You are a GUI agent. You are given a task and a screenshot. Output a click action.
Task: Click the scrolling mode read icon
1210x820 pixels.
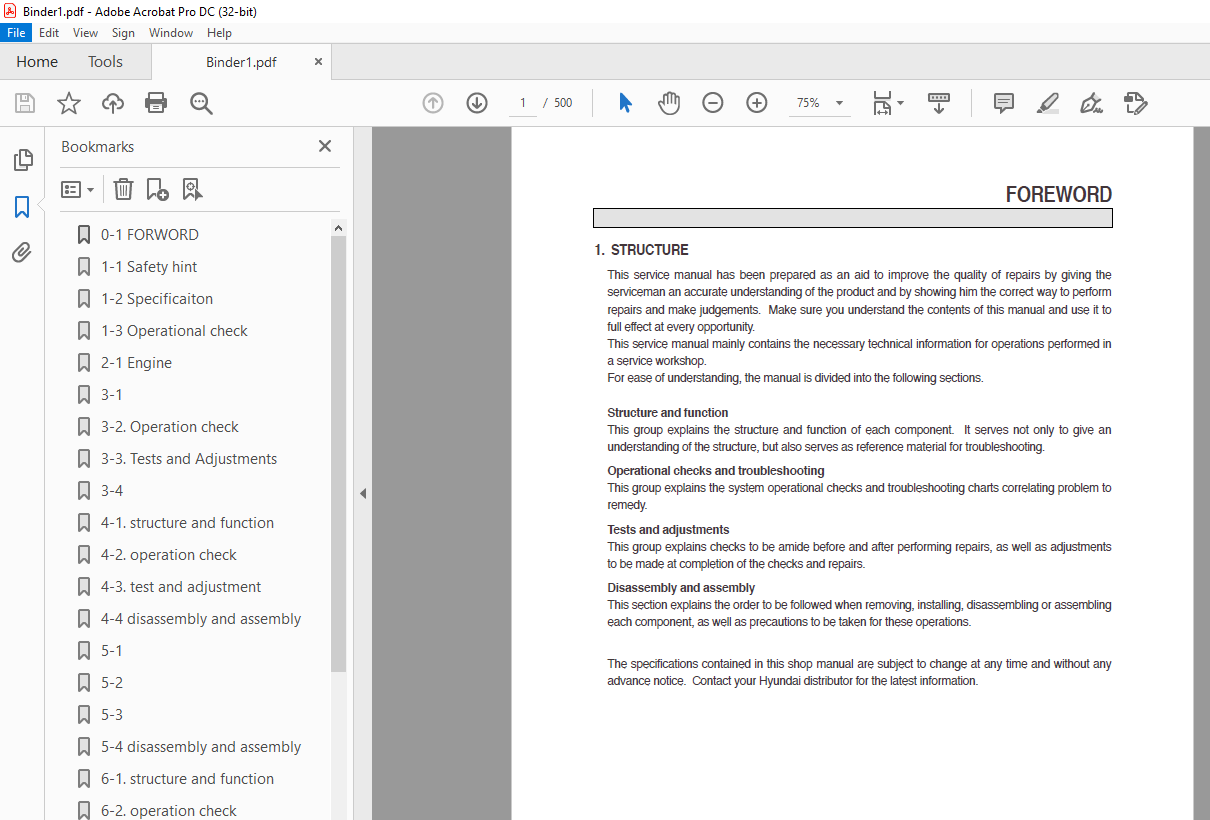(939, 103)
